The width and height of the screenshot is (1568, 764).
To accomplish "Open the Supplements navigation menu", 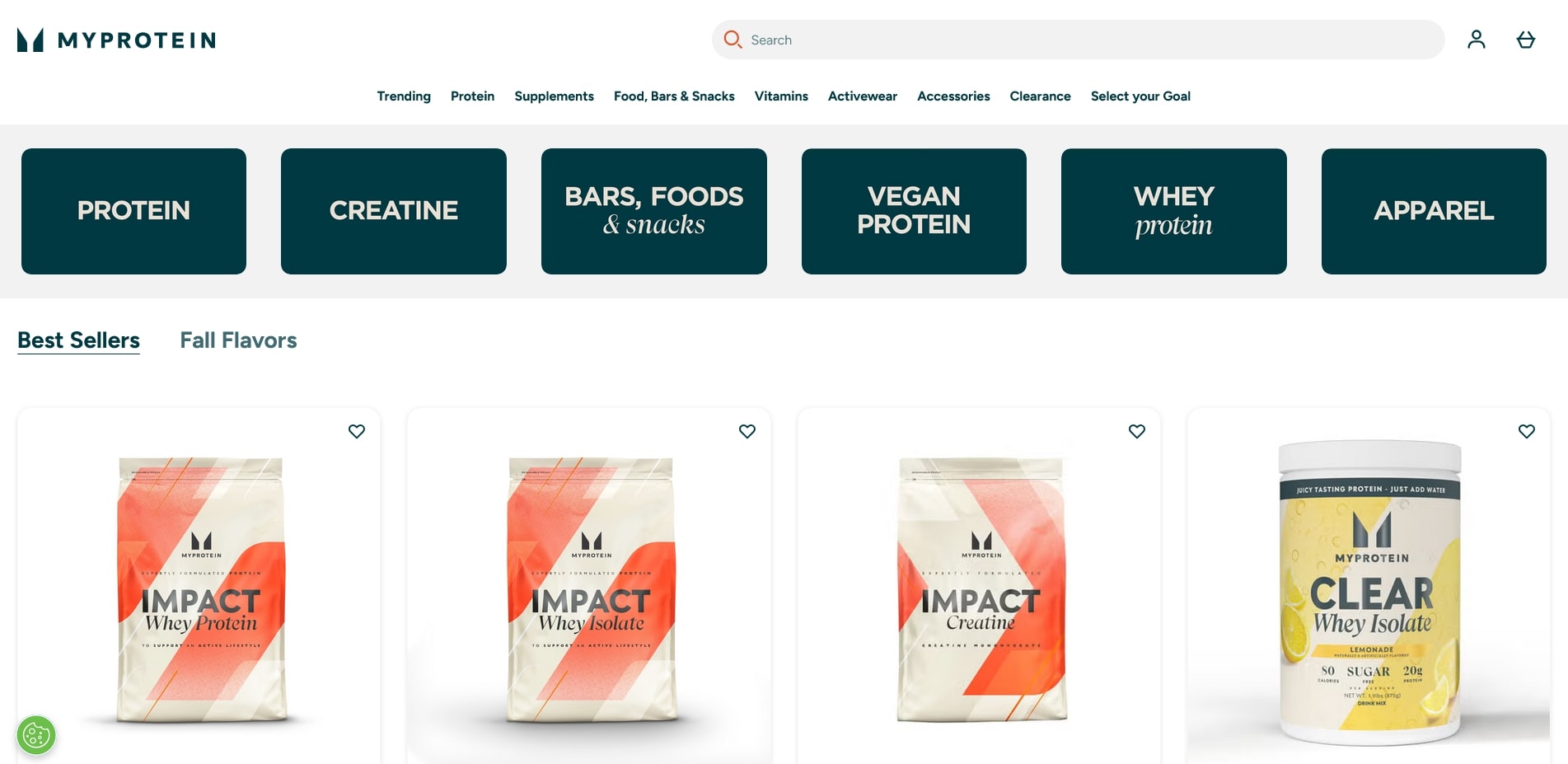I will [x=554, y=96].
